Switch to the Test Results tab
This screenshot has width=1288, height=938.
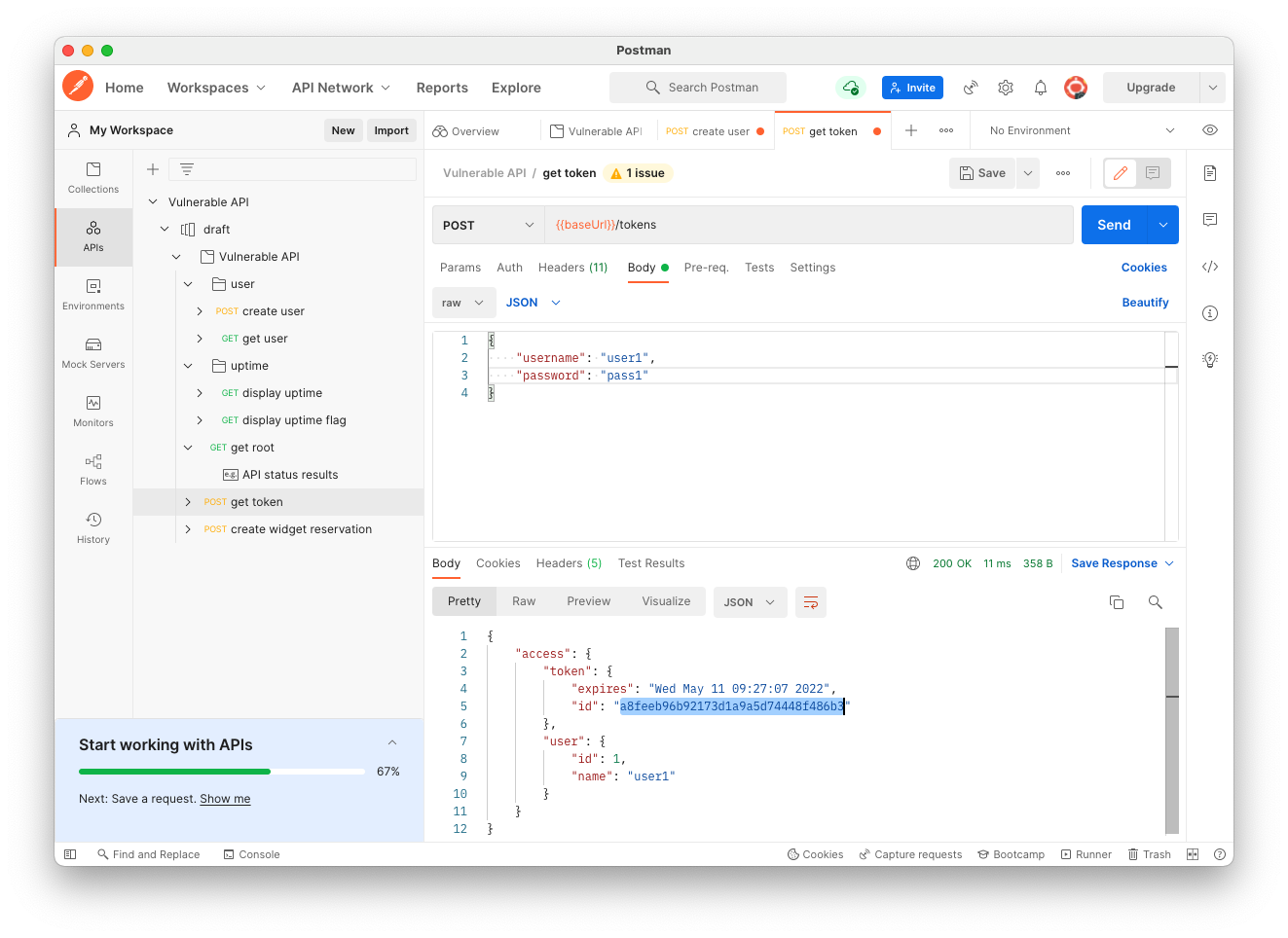pos(651,563)
